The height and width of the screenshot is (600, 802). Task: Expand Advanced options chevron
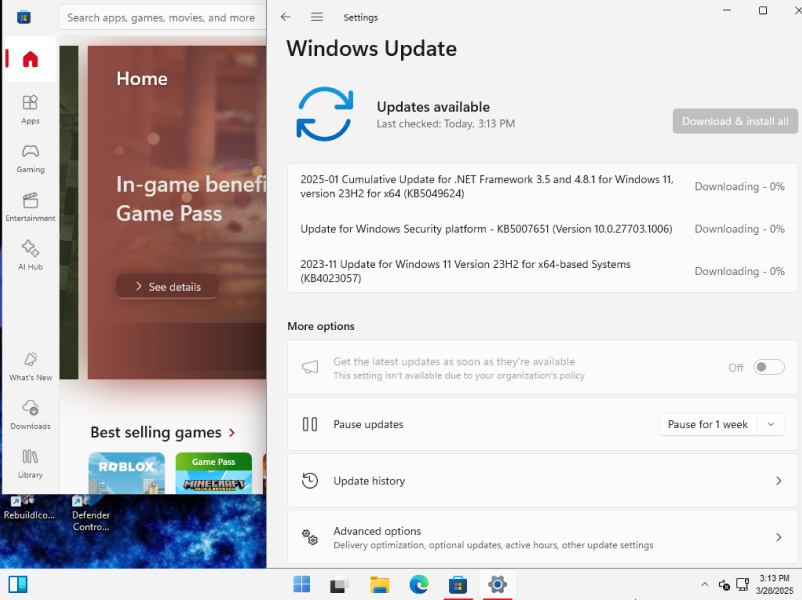coord(778,537)
